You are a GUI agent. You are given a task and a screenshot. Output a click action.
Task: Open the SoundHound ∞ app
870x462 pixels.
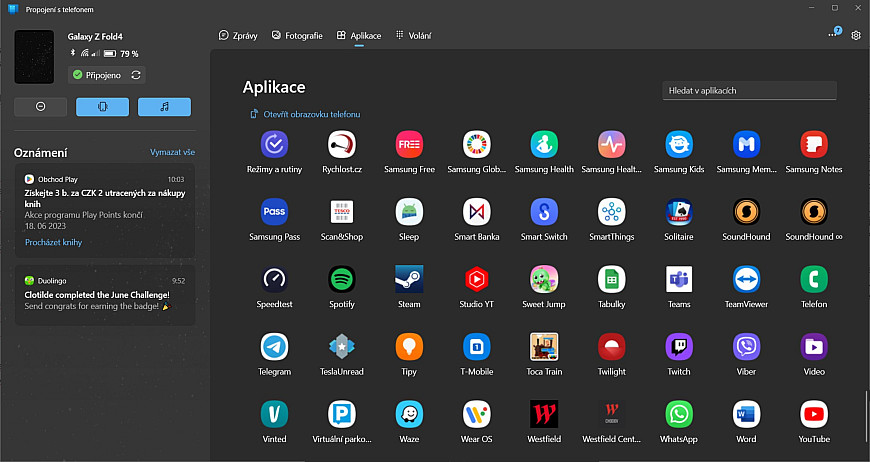pyautogui.click(x=813, y=212)
